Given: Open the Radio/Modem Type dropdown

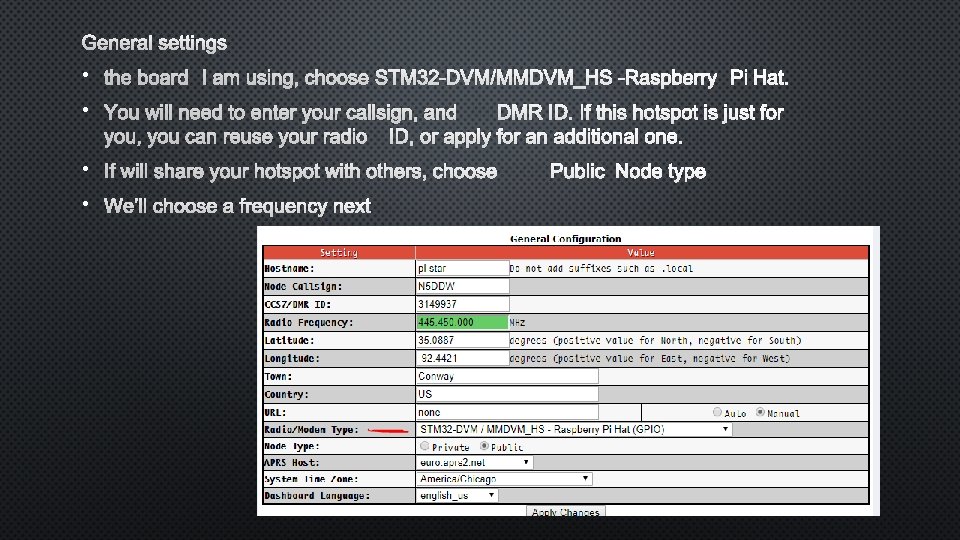Looking at the screenshot, I should pos(574,429).
